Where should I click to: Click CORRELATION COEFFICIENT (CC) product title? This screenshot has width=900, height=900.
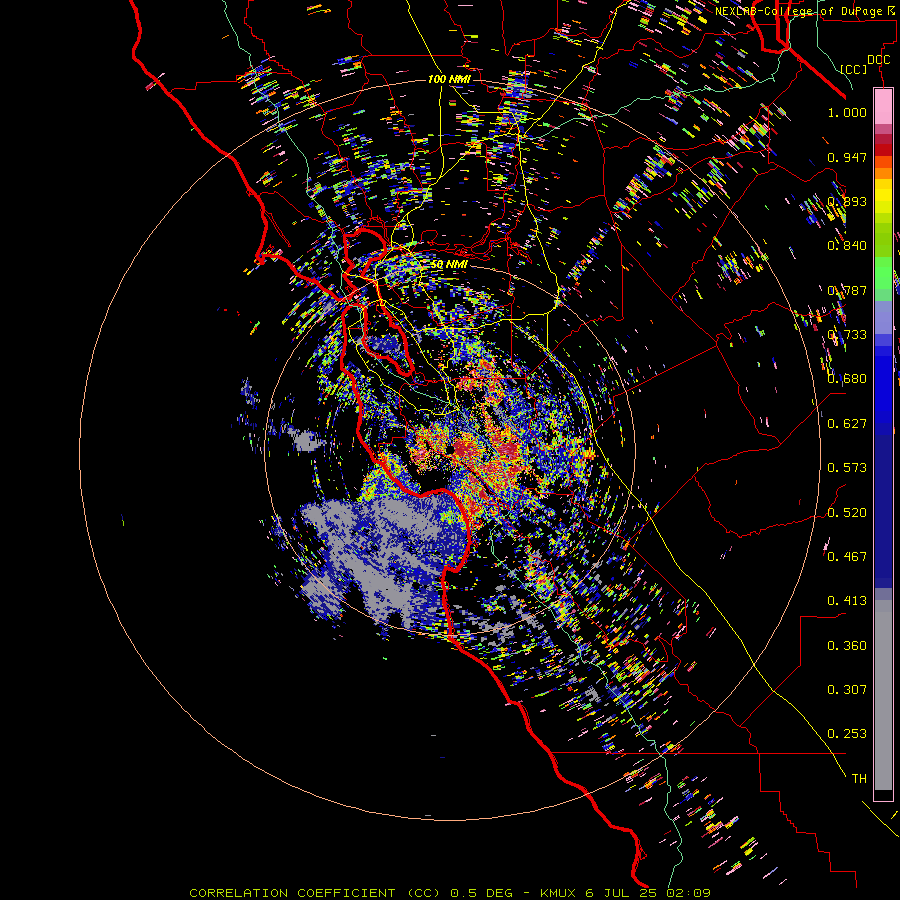[315, 893]
